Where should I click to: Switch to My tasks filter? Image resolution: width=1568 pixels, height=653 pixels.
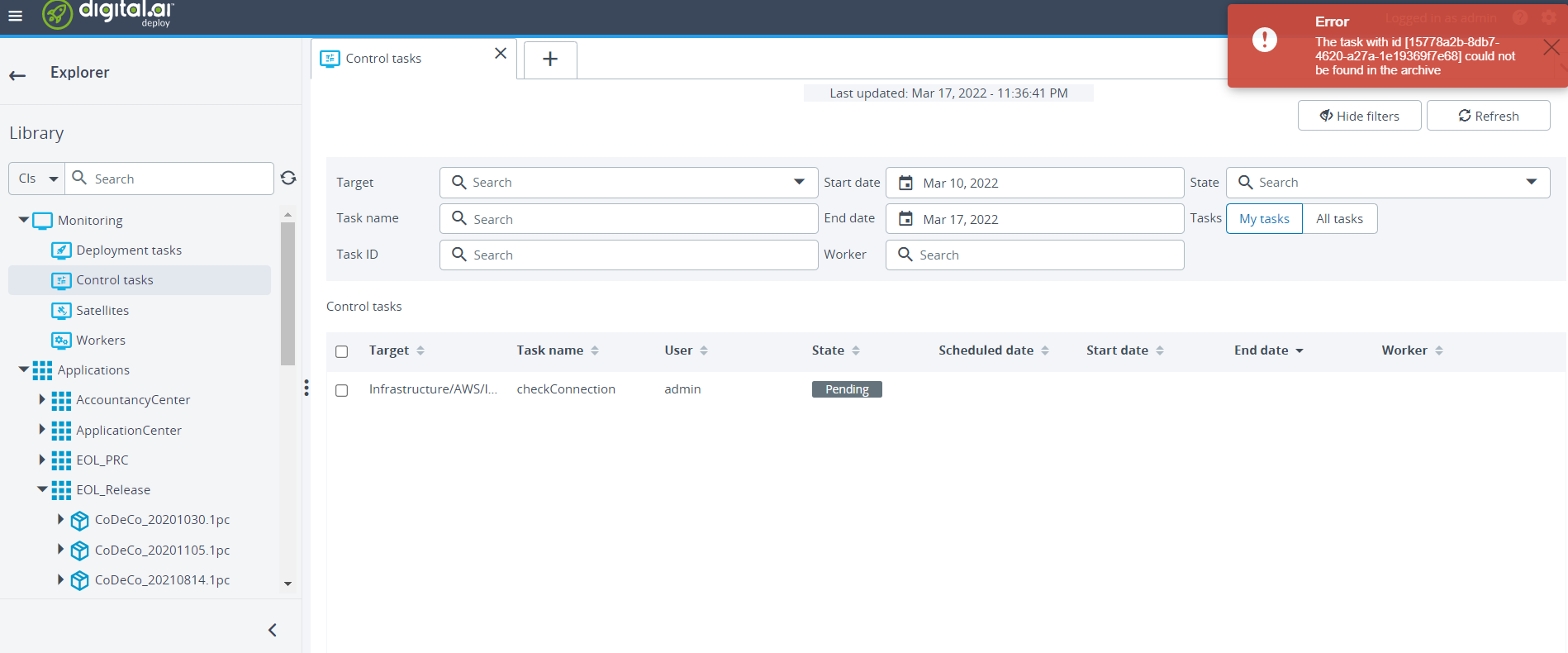pos(1264,218)
